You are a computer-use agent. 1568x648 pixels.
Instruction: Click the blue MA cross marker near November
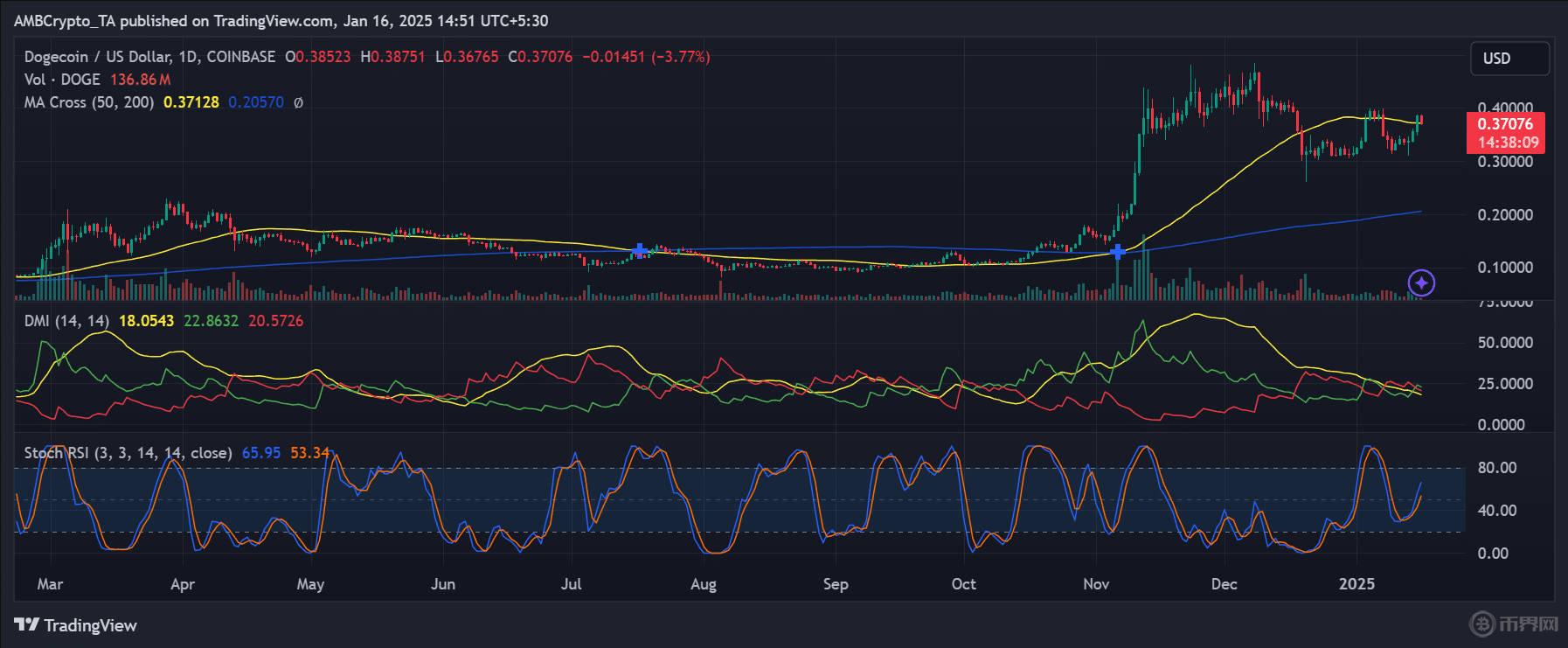click(x=1117, y=252)
